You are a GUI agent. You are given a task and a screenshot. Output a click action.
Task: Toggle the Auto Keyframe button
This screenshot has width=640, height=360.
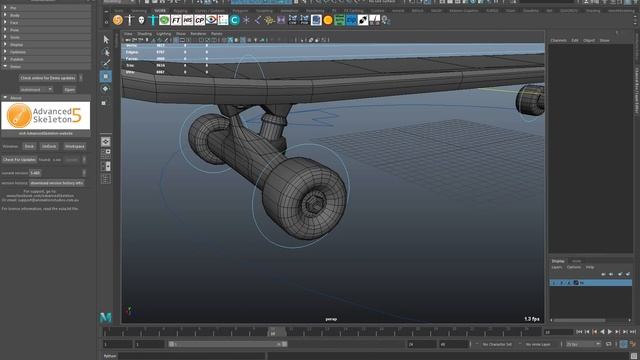pyautogui.click(x=624, y=344)
